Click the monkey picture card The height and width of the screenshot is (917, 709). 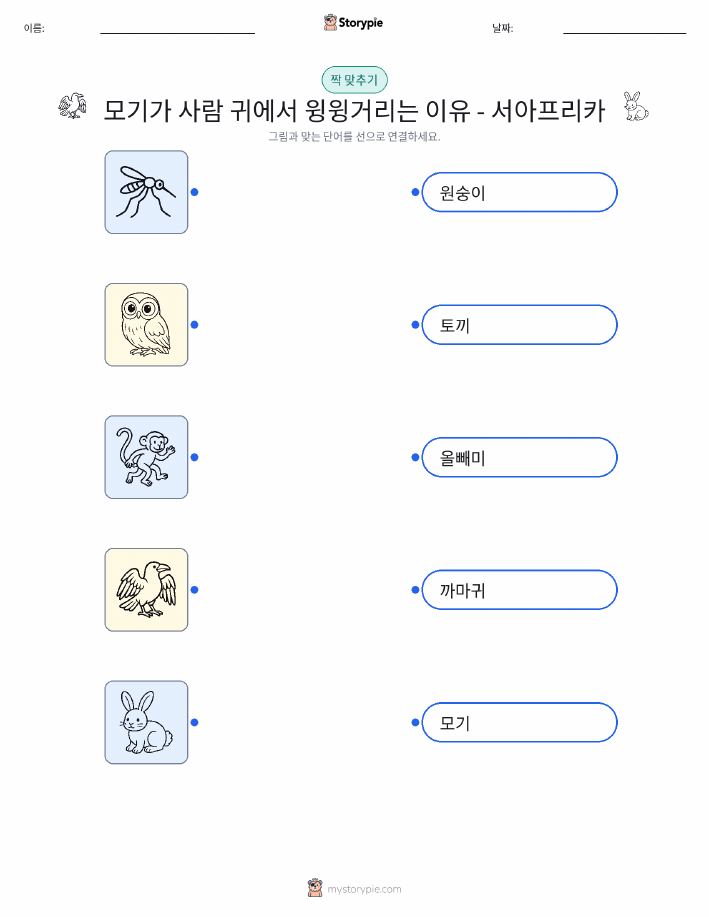tap(146, 457)
